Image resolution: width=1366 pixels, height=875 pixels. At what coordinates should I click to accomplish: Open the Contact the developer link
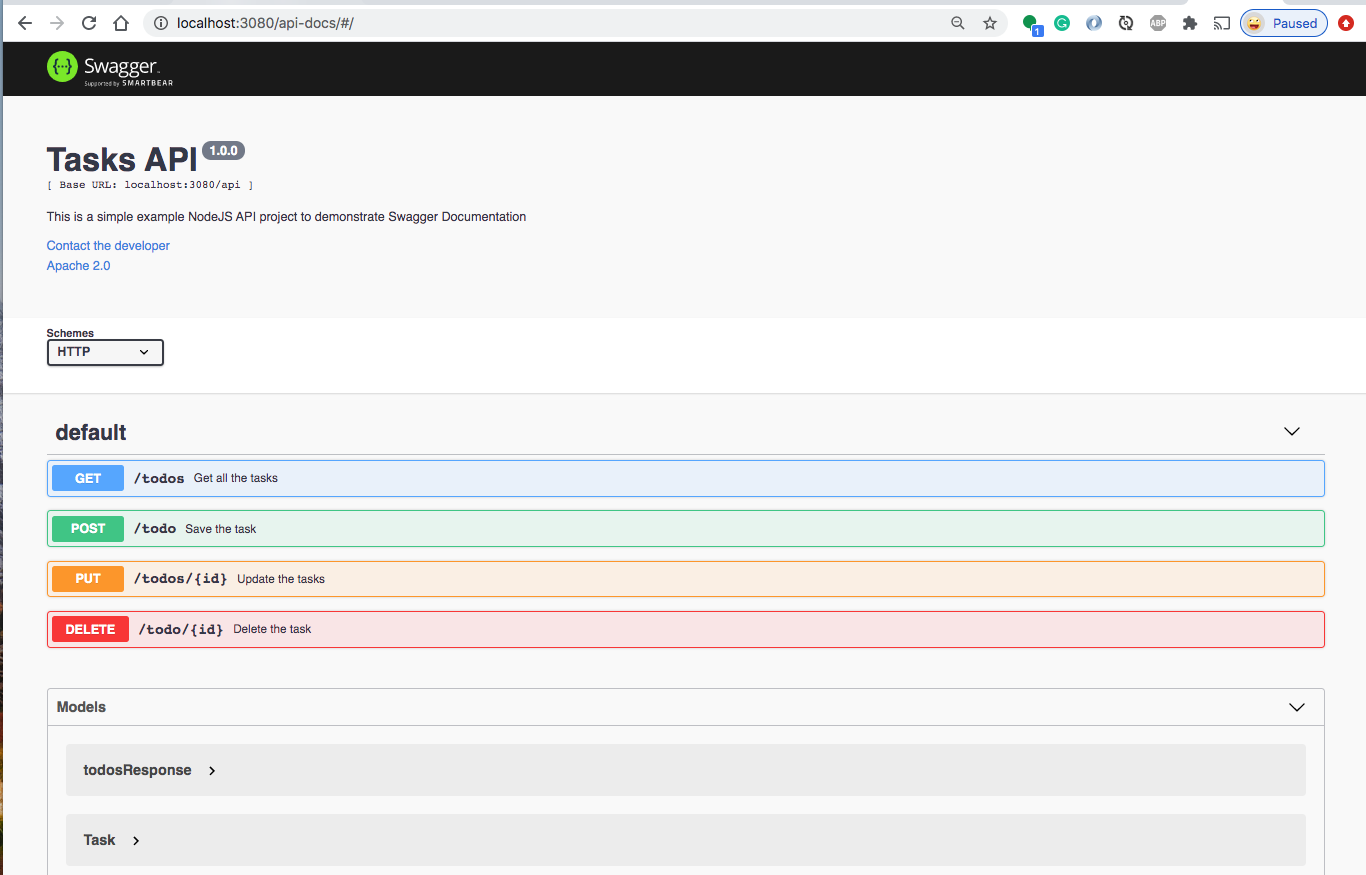click(108, 245)
